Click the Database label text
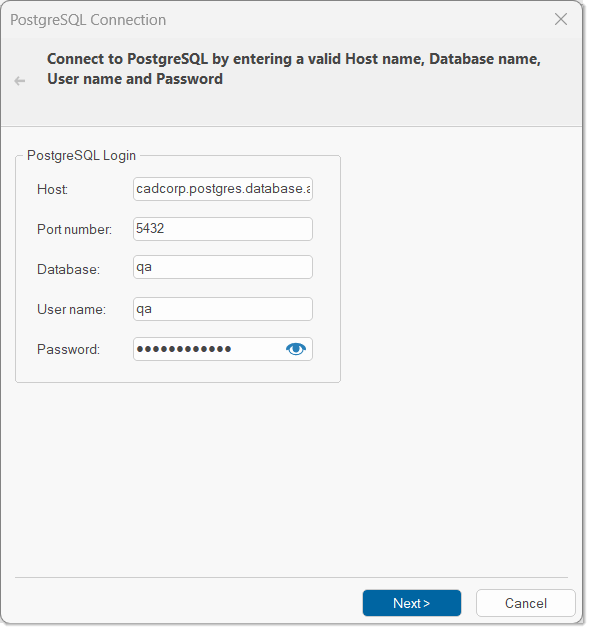Image resolution: width=590 pixels, height=630 pixels. click(x=68, y=269)
